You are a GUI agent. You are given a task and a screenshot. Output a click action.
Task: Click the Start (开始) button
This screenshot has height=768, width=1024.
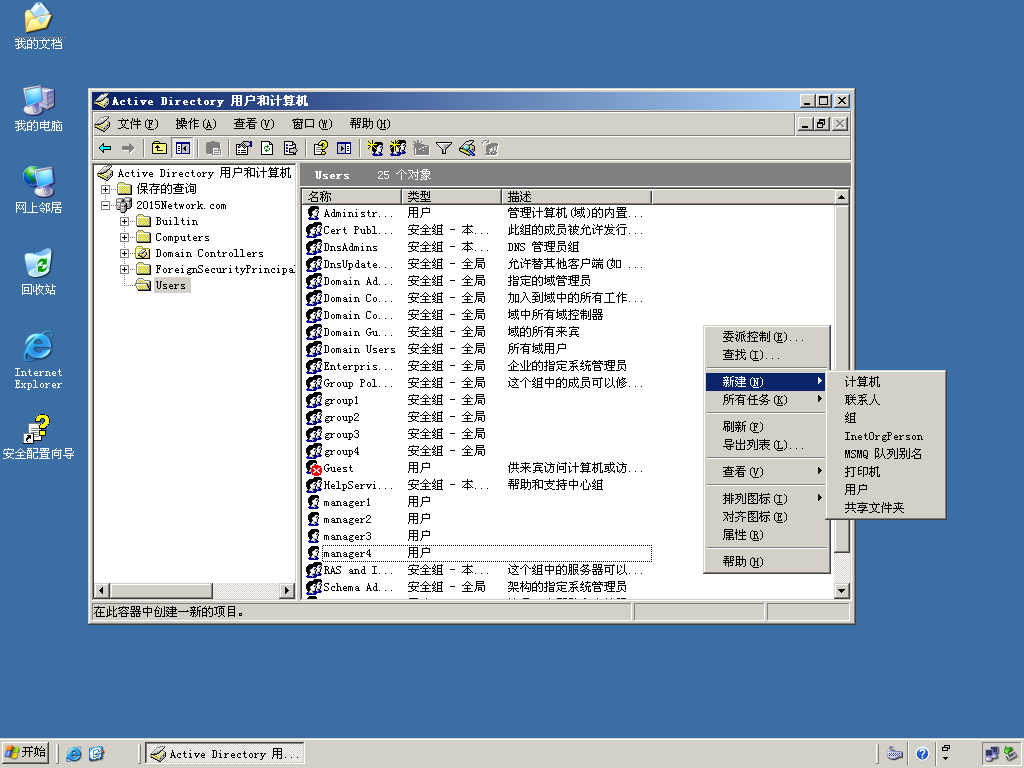25,753
